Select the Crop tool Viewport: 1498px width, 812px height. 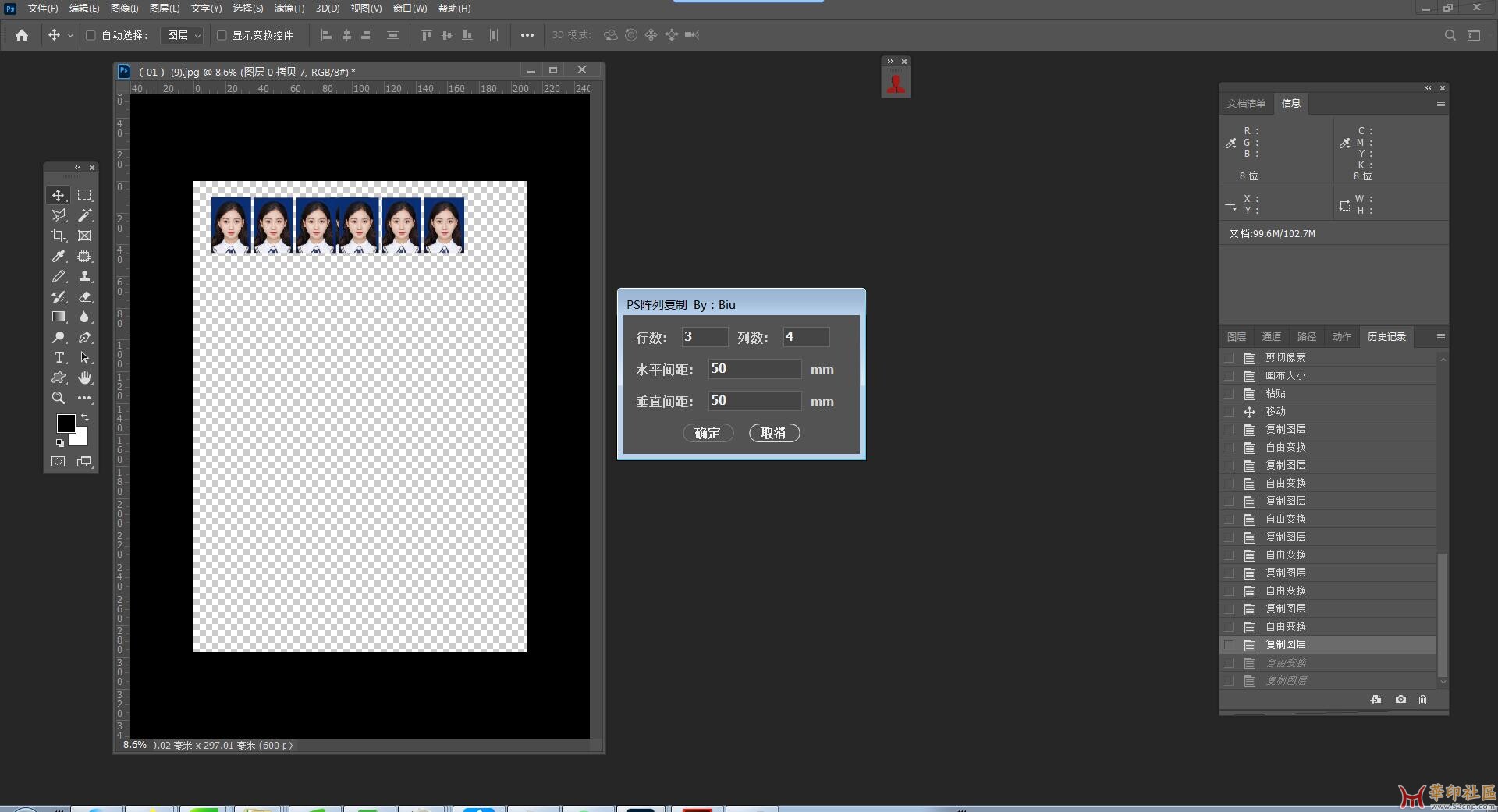(59, 236)
